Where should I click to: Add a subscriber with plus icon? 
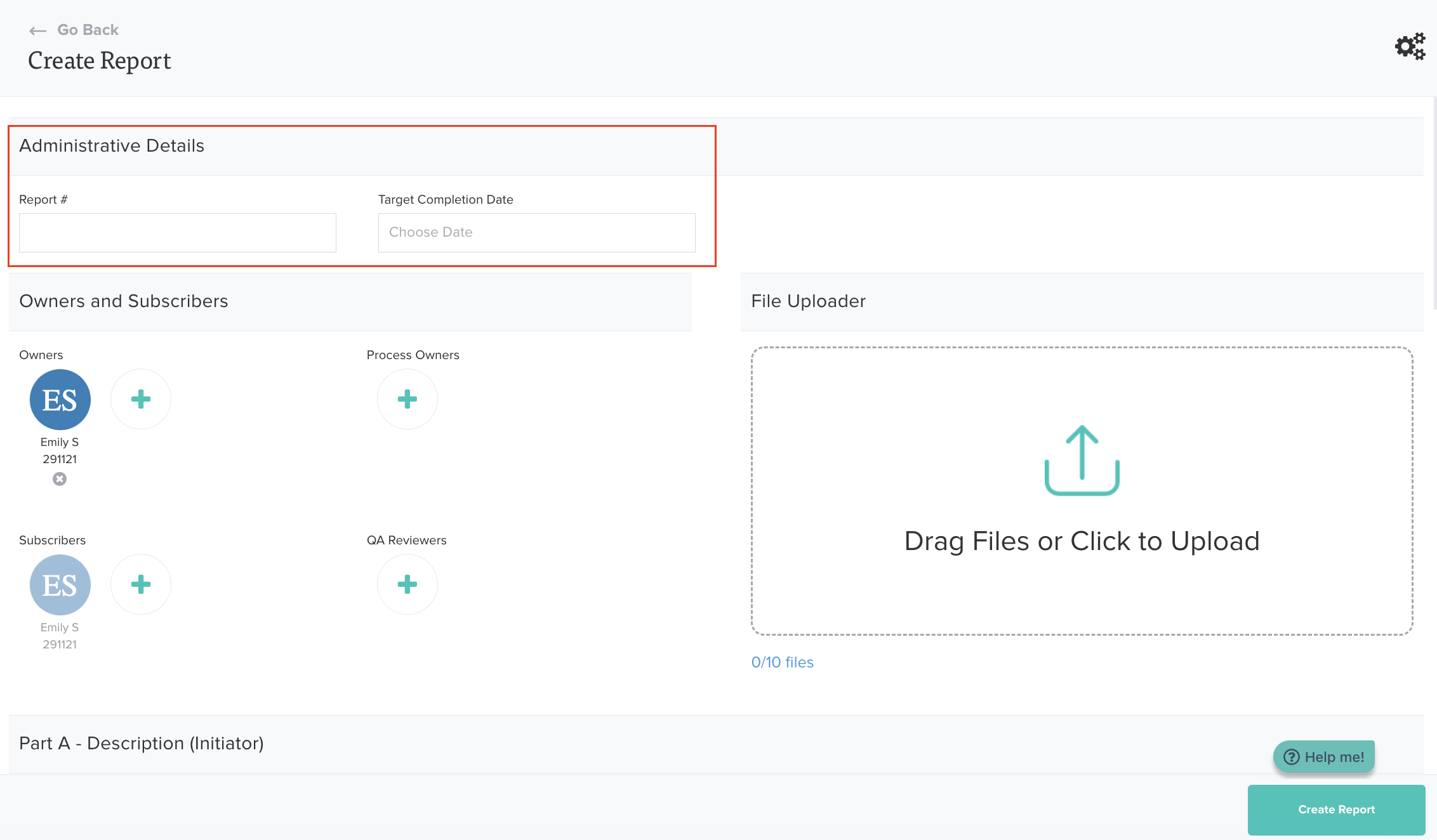tap(141, 584)
